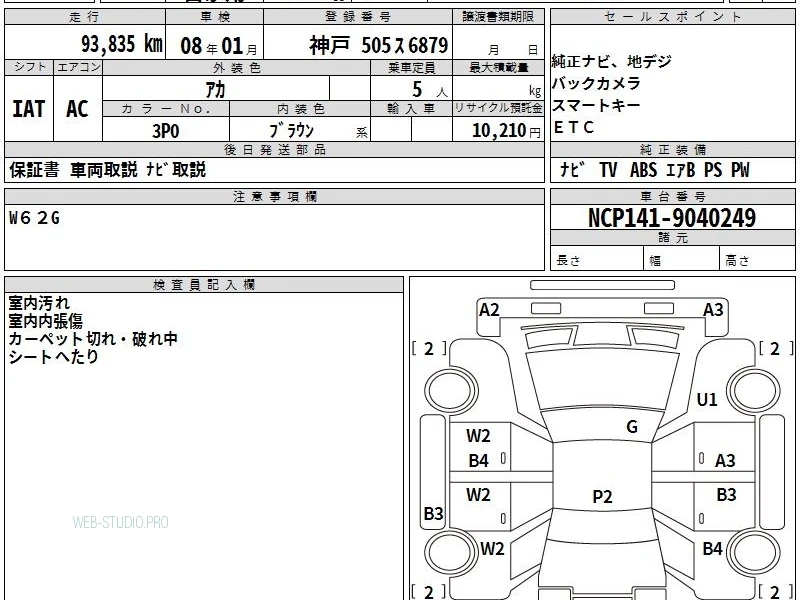The height and width of the screenshot is (600, 800).
Task: Click recycle deposit 10,210円
Action: [x=506, y=131]
